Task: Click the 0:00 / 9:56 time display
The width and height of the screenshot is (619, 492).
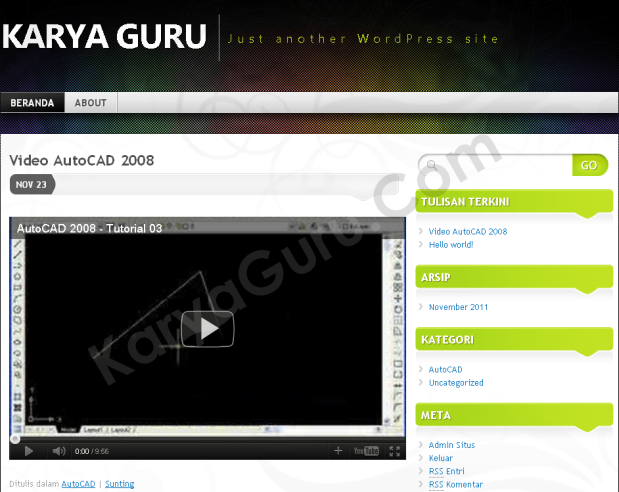Action: click(x=92, y=451)
